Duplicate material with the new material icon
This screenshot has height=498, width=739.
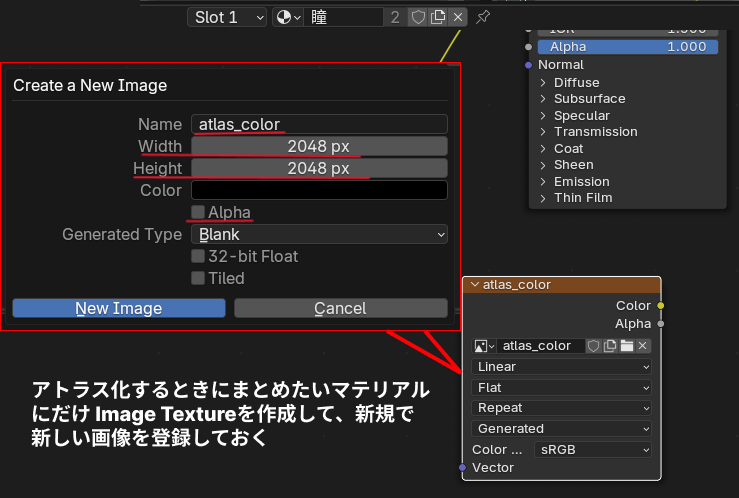[437, 17]
